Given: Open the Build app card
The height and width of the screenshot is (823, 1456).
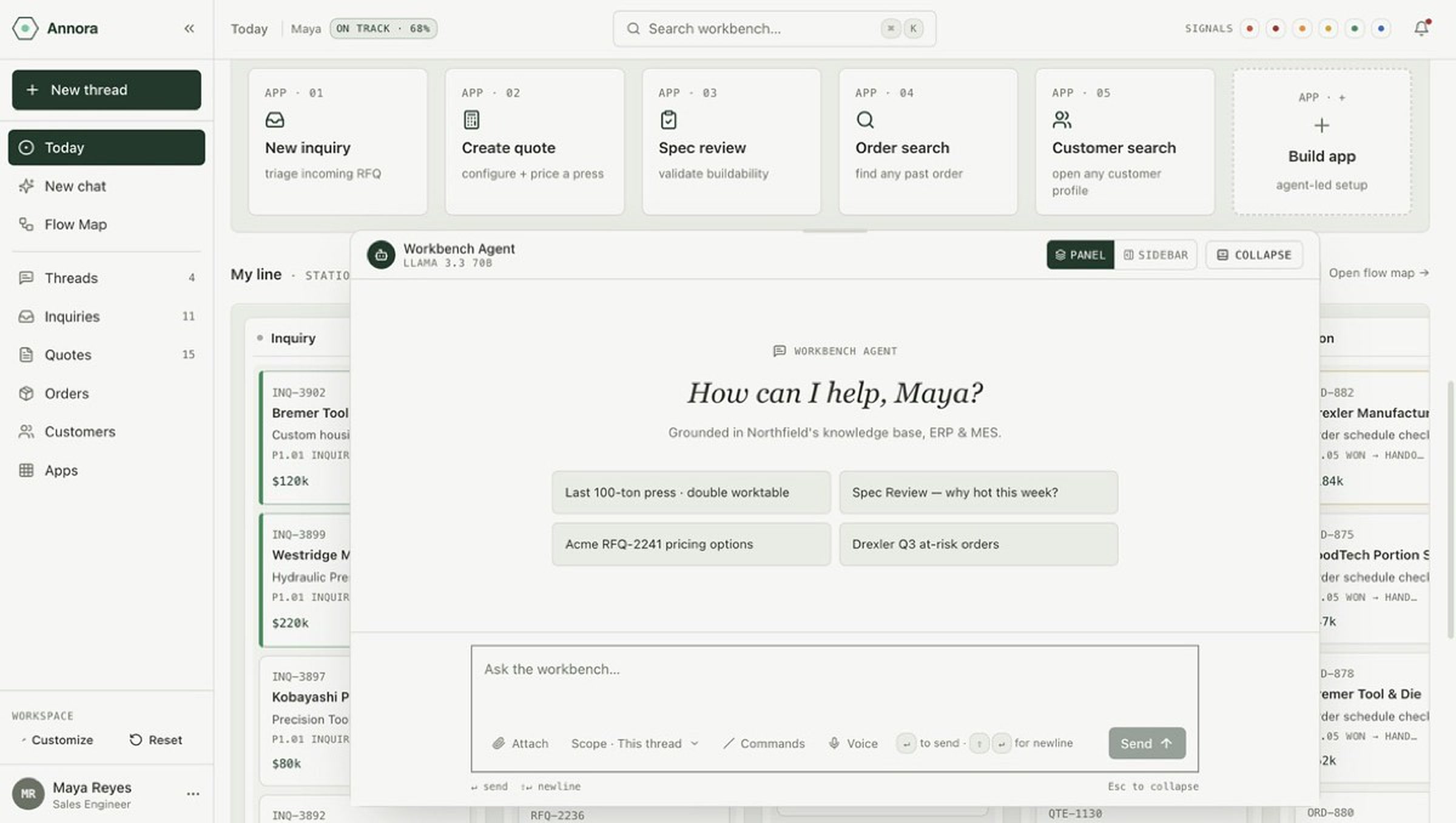Looking at the screenshot, I should point(1322,141).
